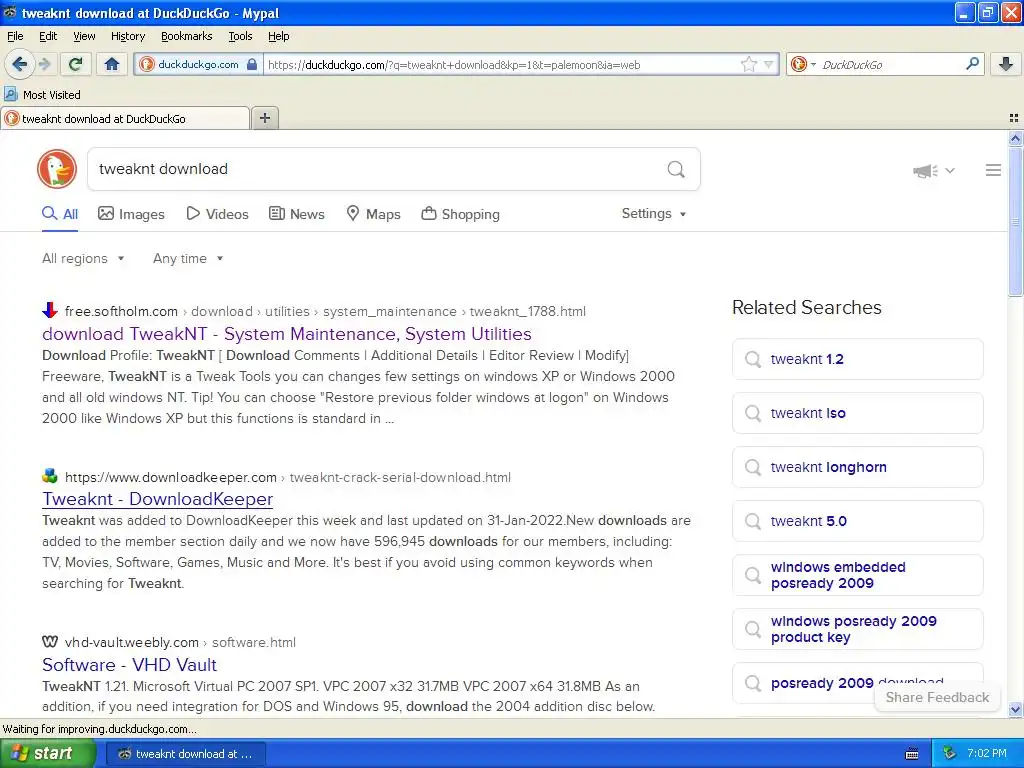Click the search magnifier in browser search box
The image size is (1024, 768).
click(972, 64)
